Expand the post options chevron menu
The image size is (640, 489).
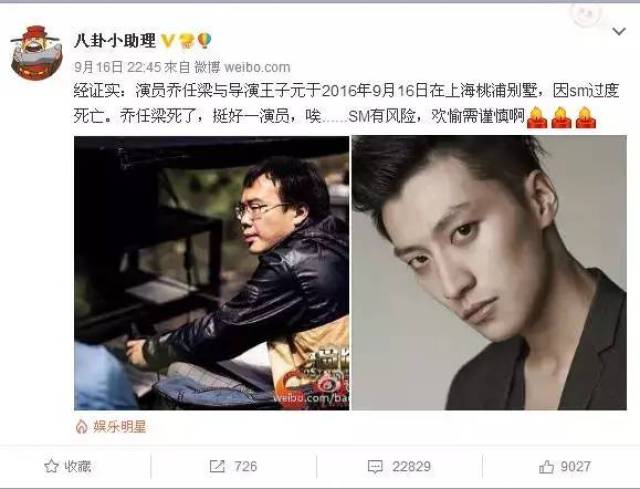pos(619,31)
